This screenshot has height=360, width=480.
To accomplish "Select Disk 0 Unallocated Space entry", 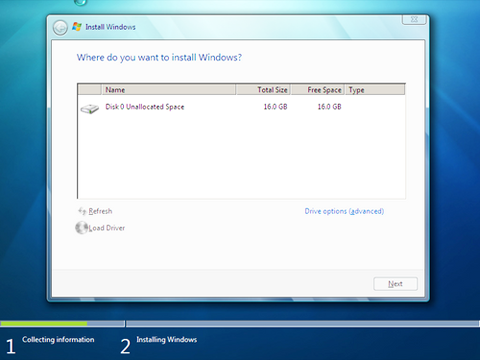I will (x=241, y=107).
